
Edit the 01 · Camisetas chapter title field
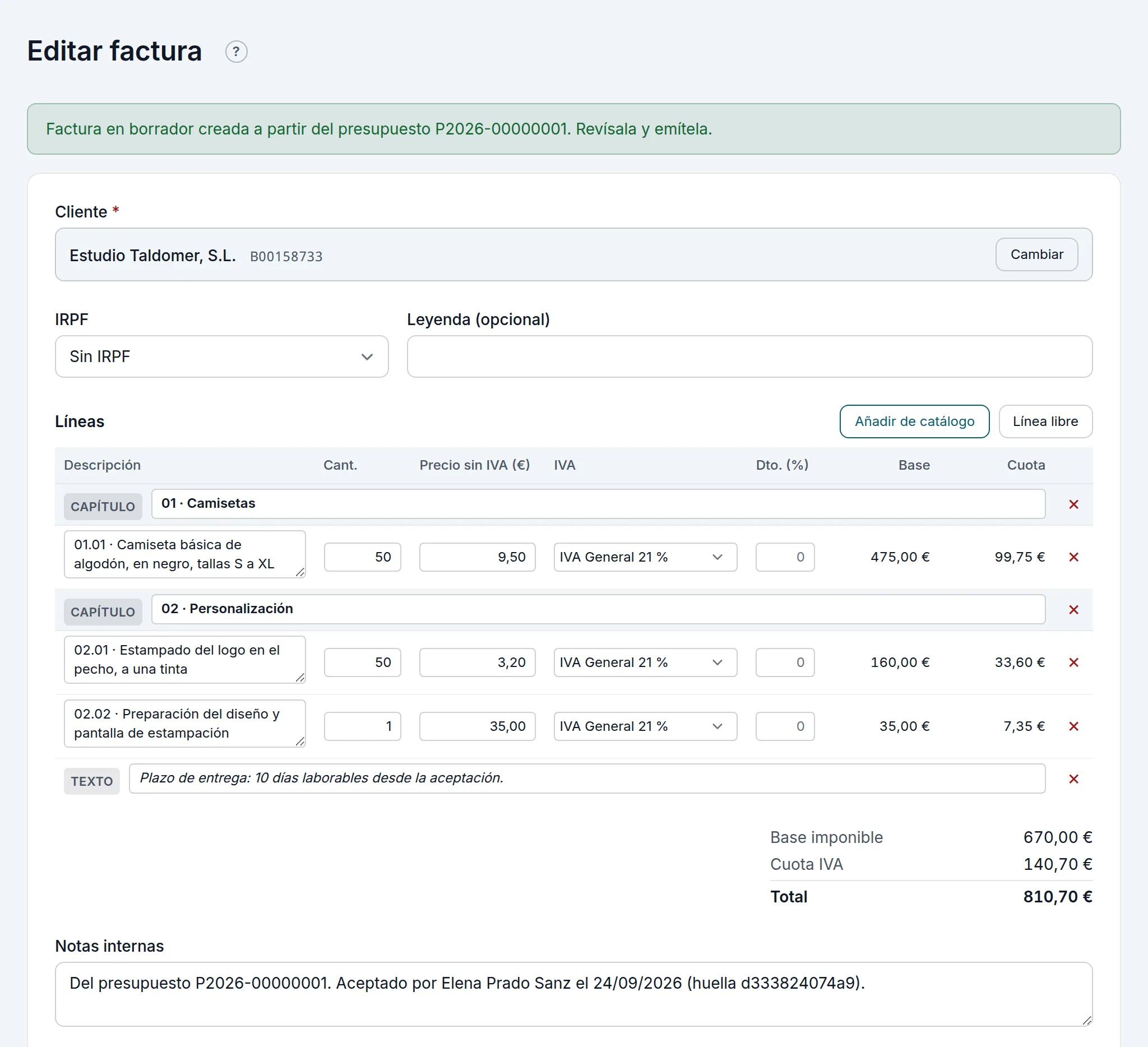click(598, 504)
